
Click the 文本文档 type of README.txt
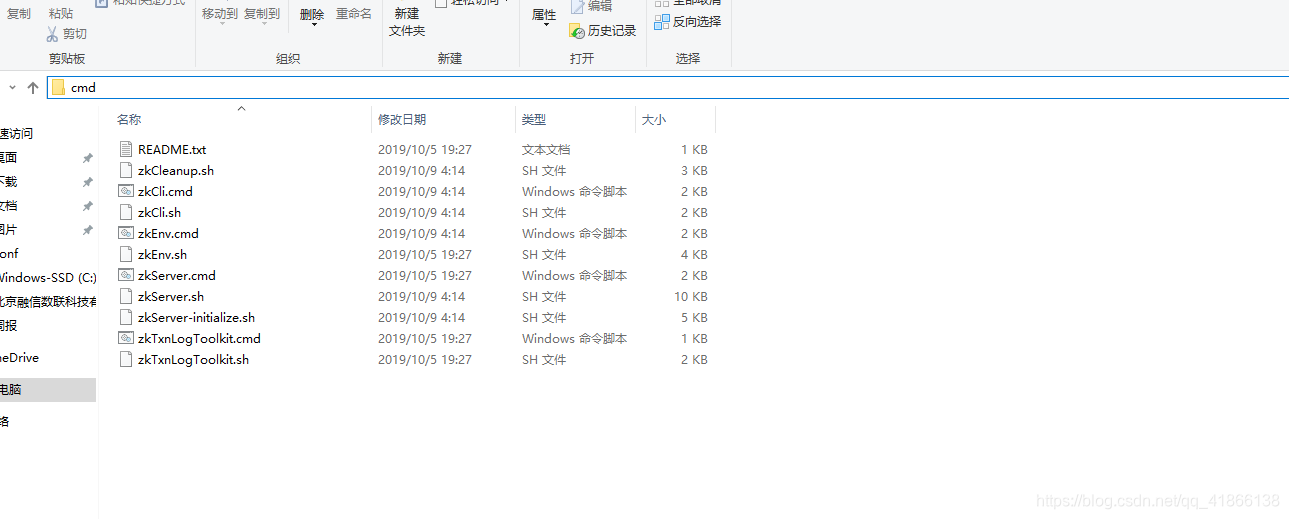click(x=546, y=149)
